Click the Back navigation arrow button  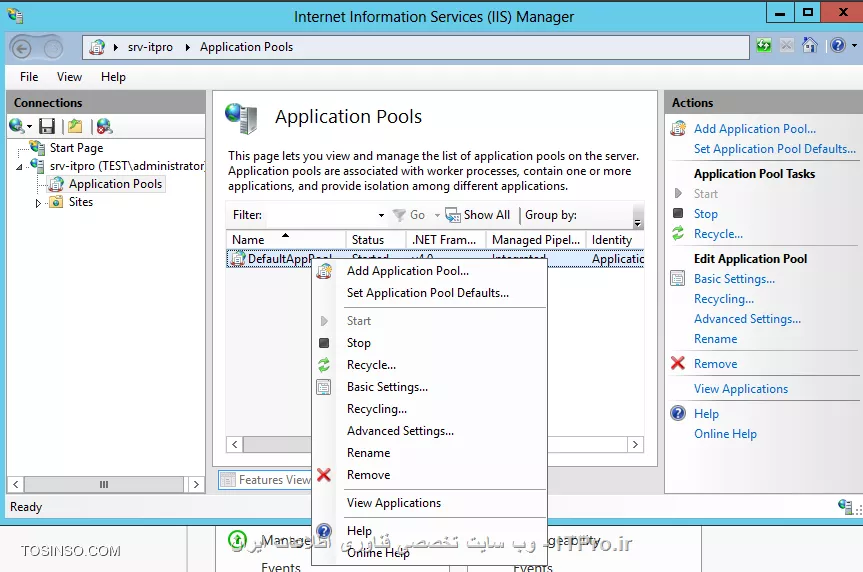[x=21, y=48]
